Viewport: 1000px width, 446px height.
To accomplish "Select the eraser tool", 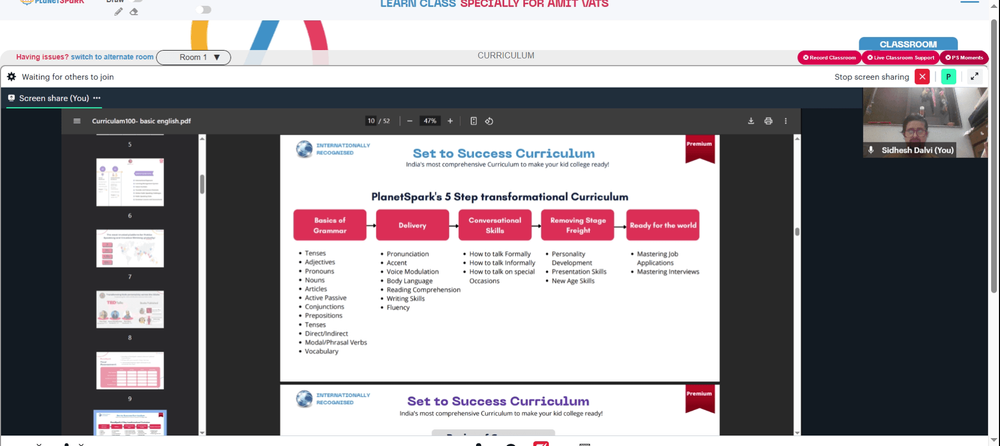I will [x=134, y=12].
